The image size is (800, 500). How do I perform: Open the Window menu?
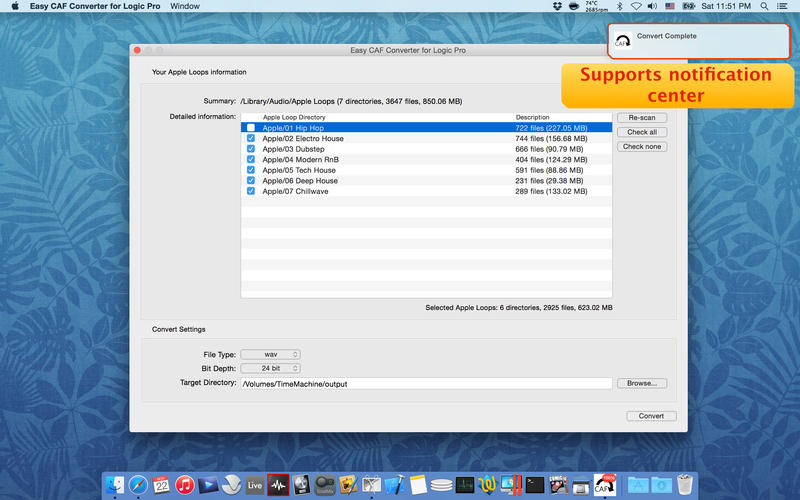[x=185, y=6]
